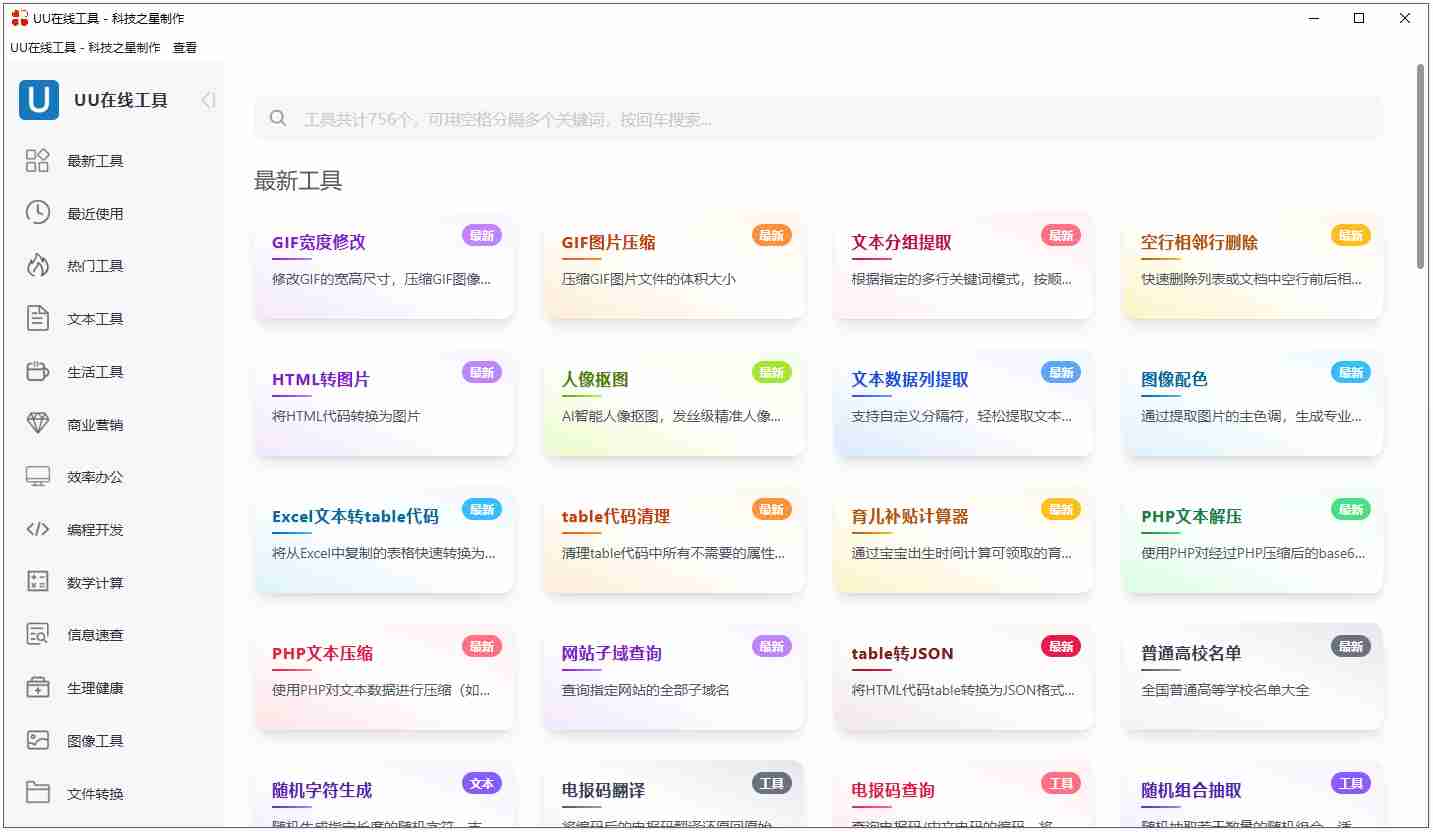Open the 查看 menu

click(185, 46)
